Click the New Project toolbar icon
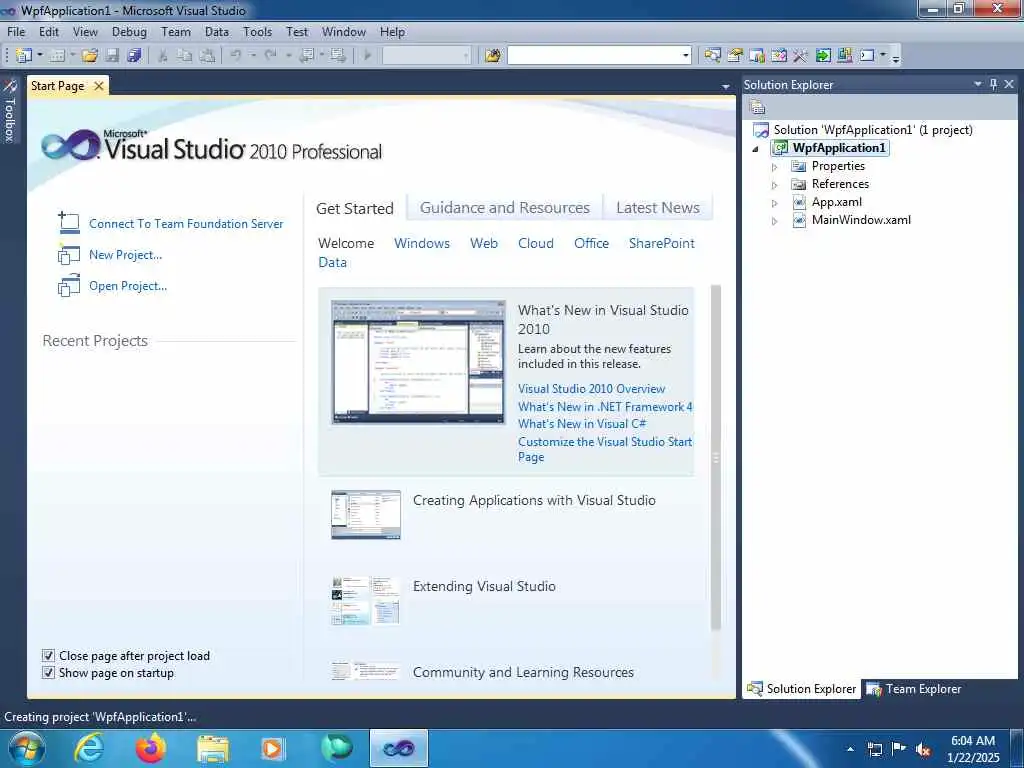This screenshot has width=1024, height=768. (x=24, y=56)
